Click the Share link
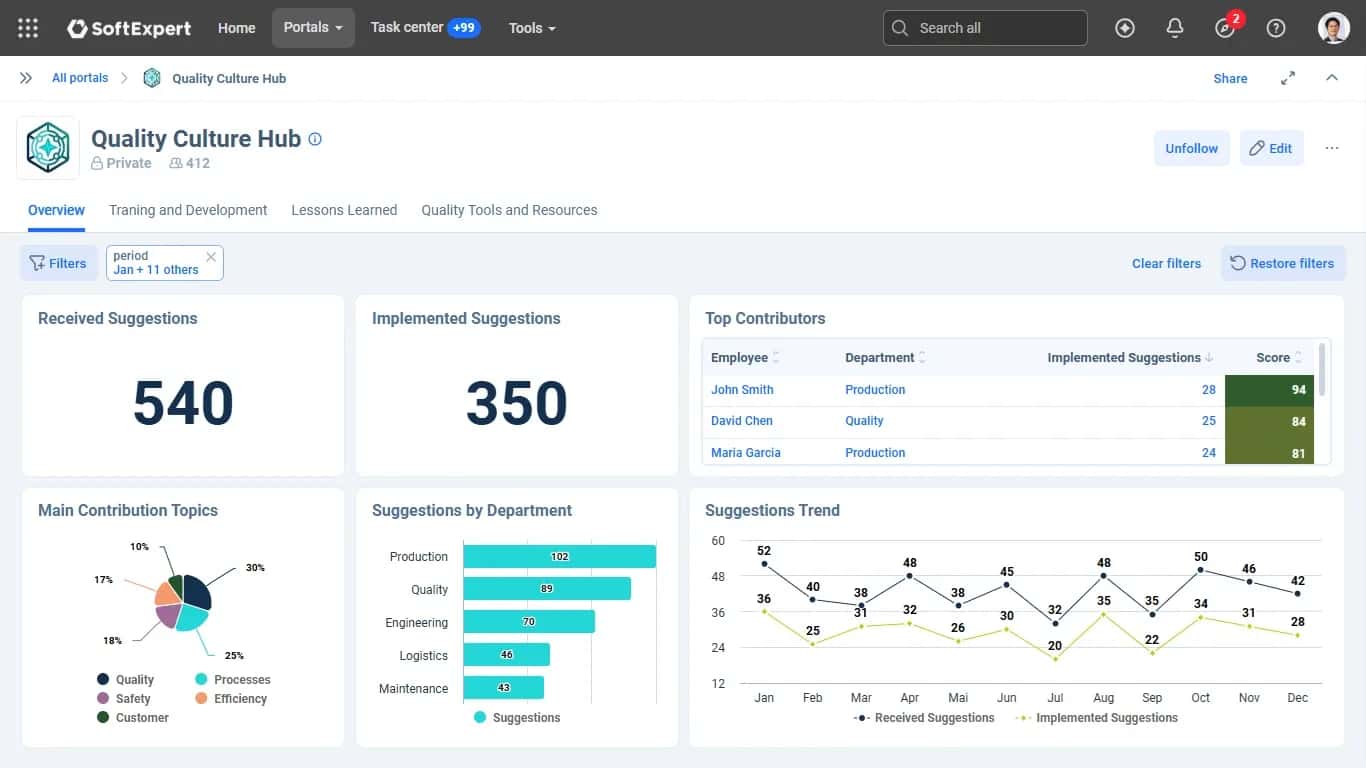The width and height of the screenshot is (1366, 768). coord(1230,78)
